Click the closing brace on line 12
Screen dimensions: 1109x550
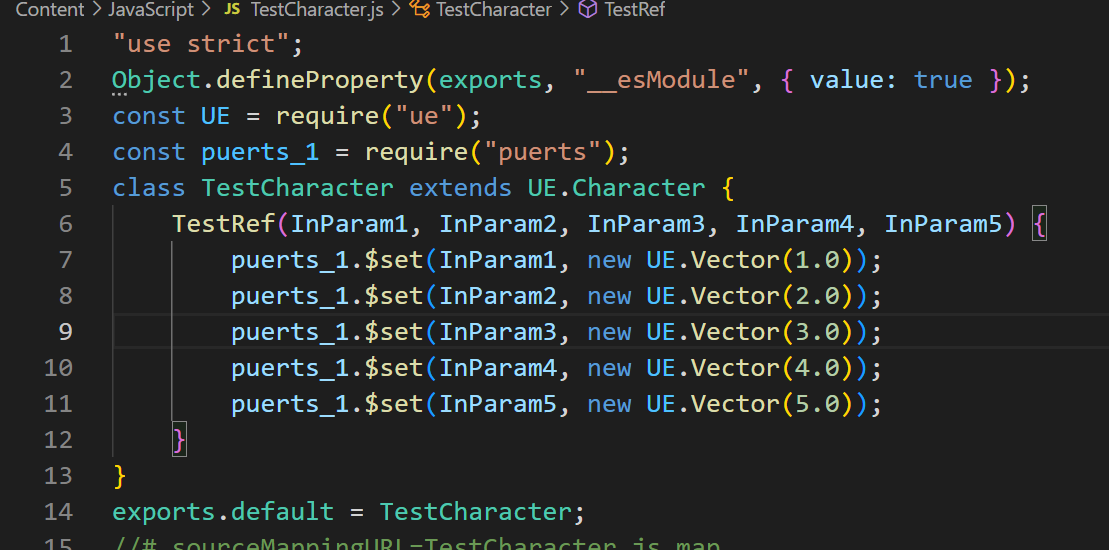click(180, 440)
